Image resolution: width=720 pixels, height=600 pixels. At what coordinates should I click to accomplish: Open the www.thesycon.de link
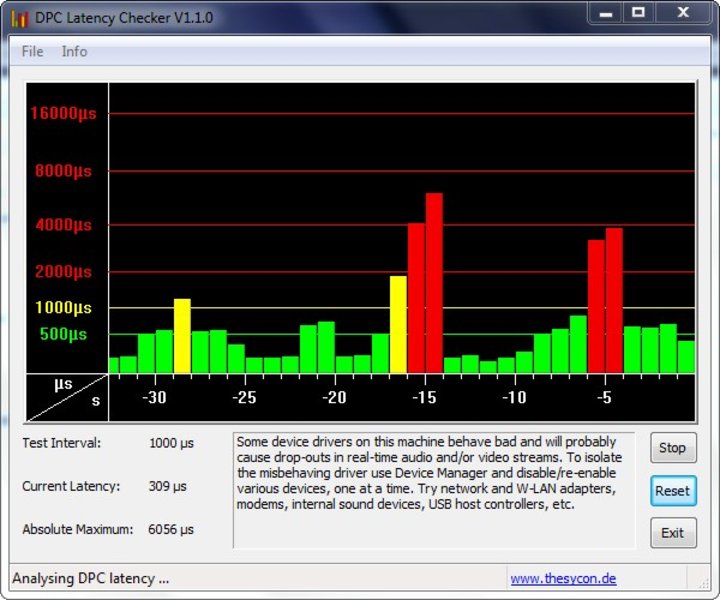point(563,578)
